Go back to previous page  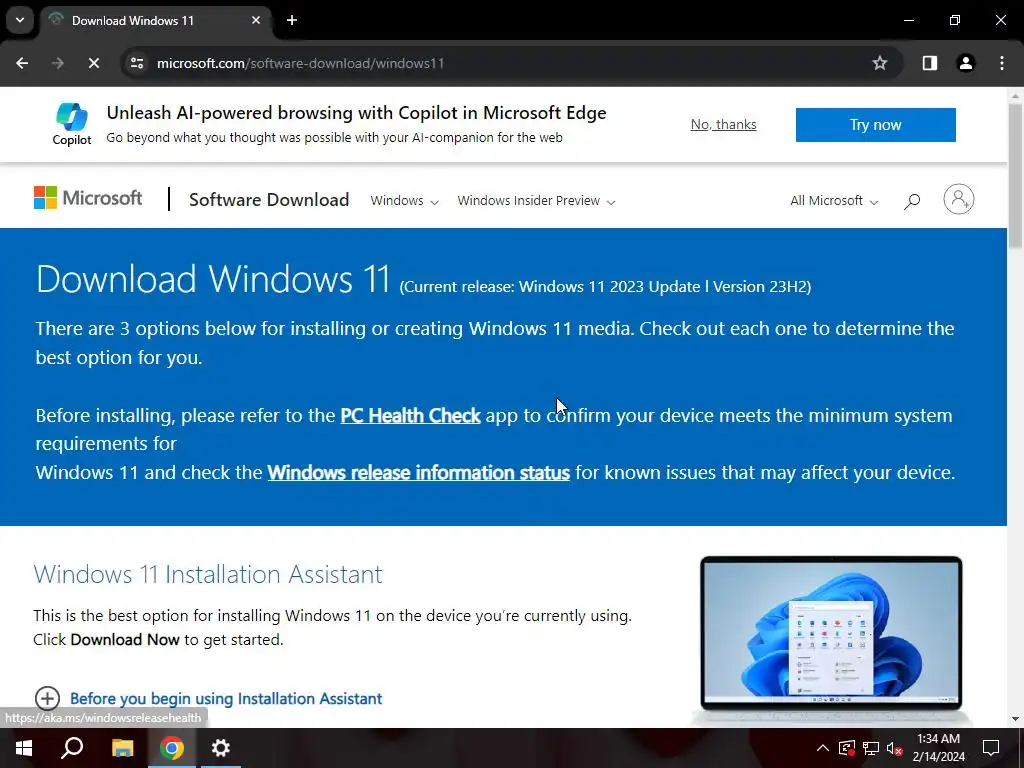point(22,63)
